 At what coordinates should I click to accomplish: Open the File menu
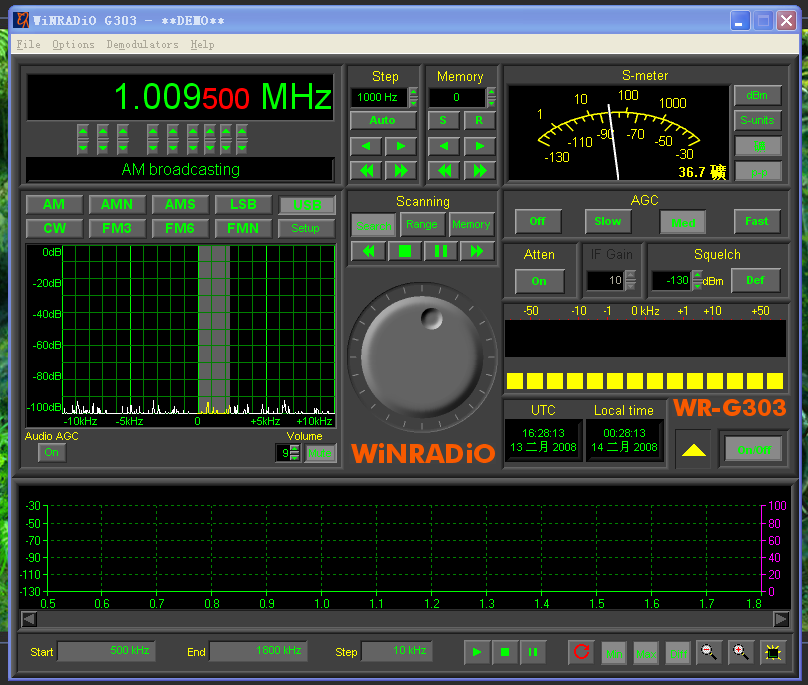[x=29, y=44]
